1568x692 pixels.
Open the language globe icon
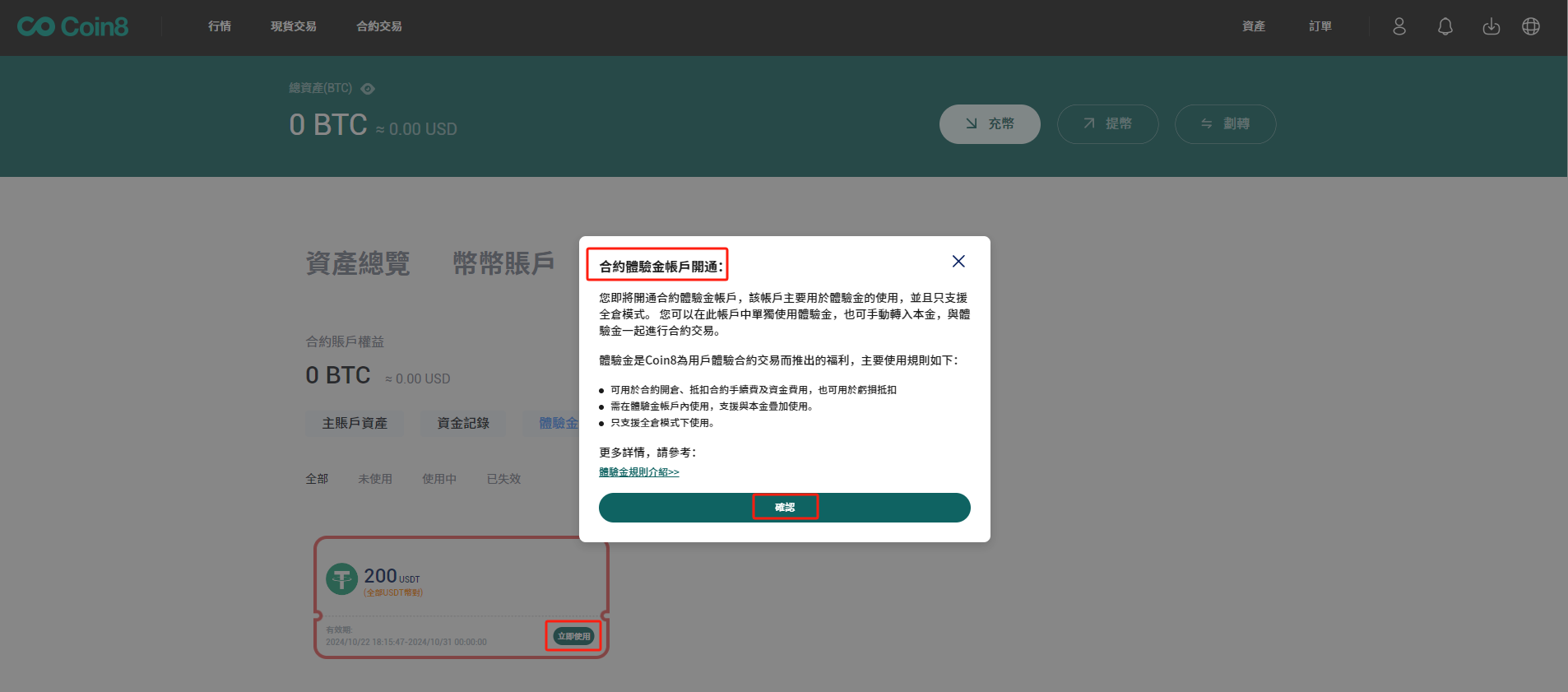click(x=1530, y=26)
